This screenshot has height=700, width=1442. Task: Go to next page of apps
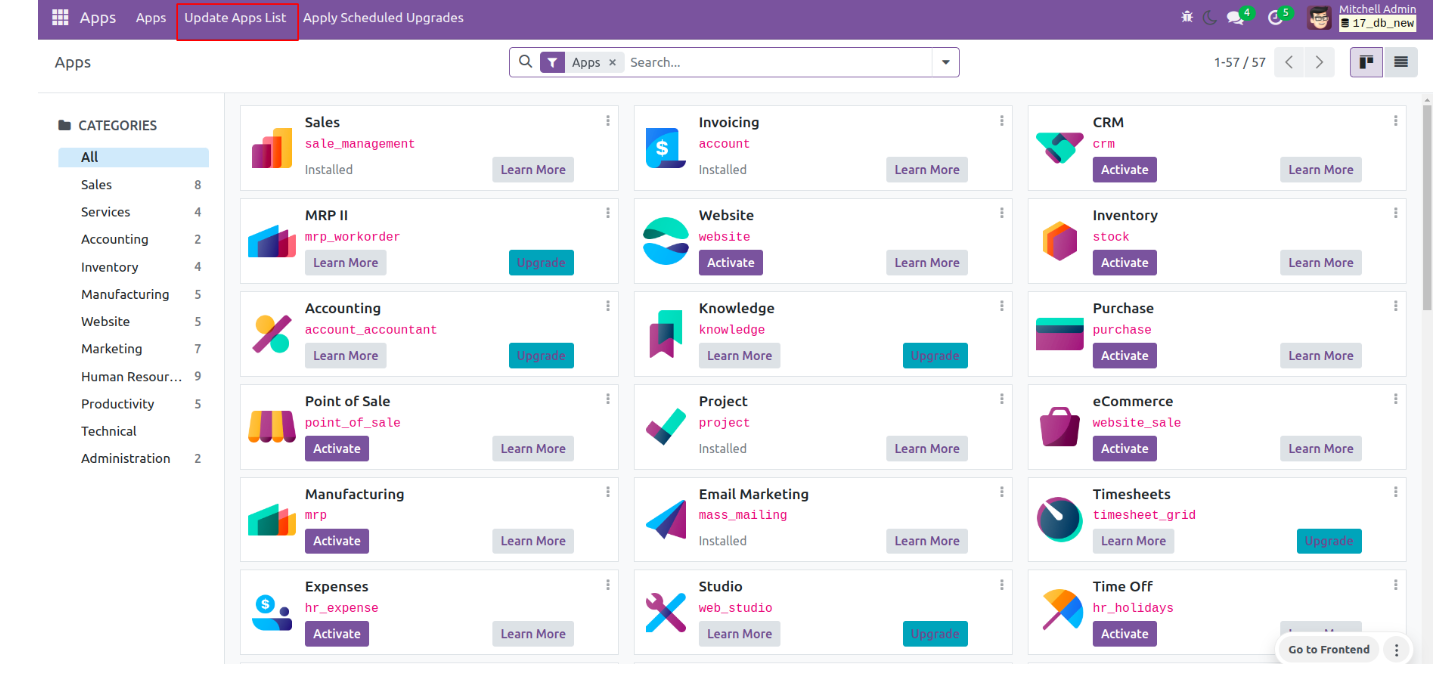coord(1320,62)
